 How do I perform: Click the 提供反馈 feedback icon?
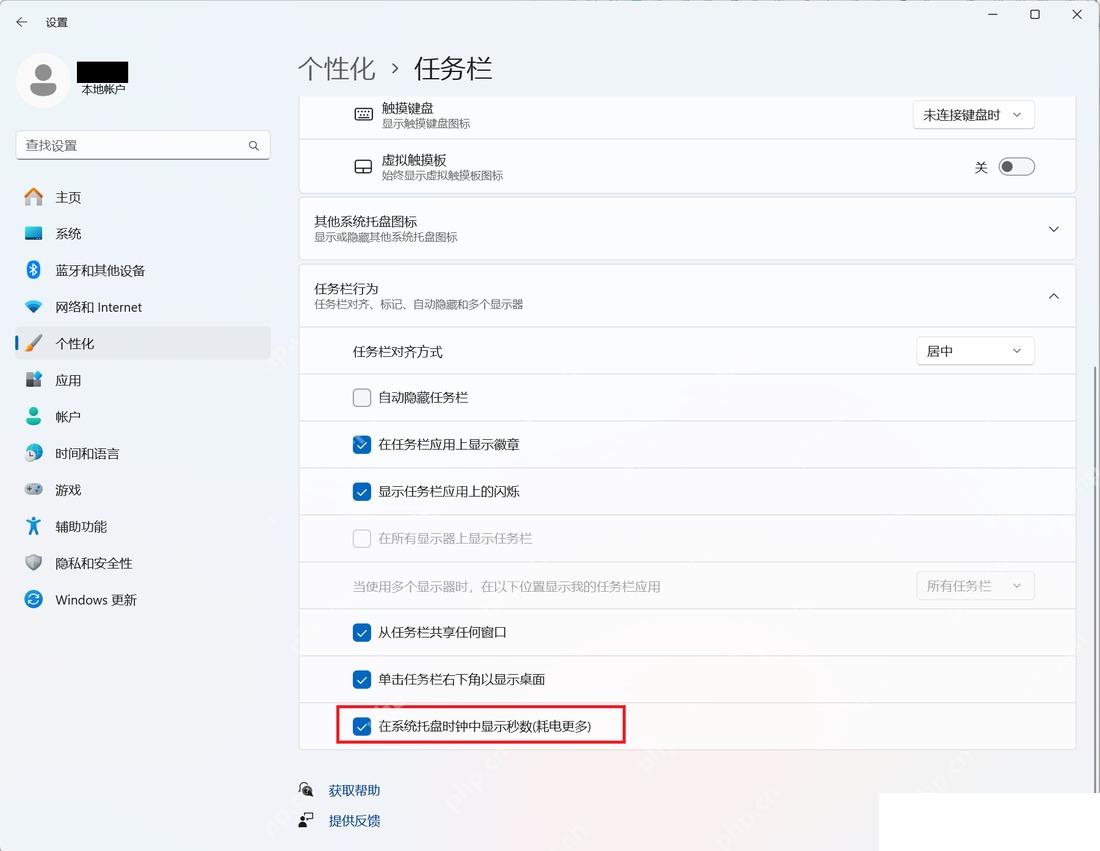click(x=306, y=819)
